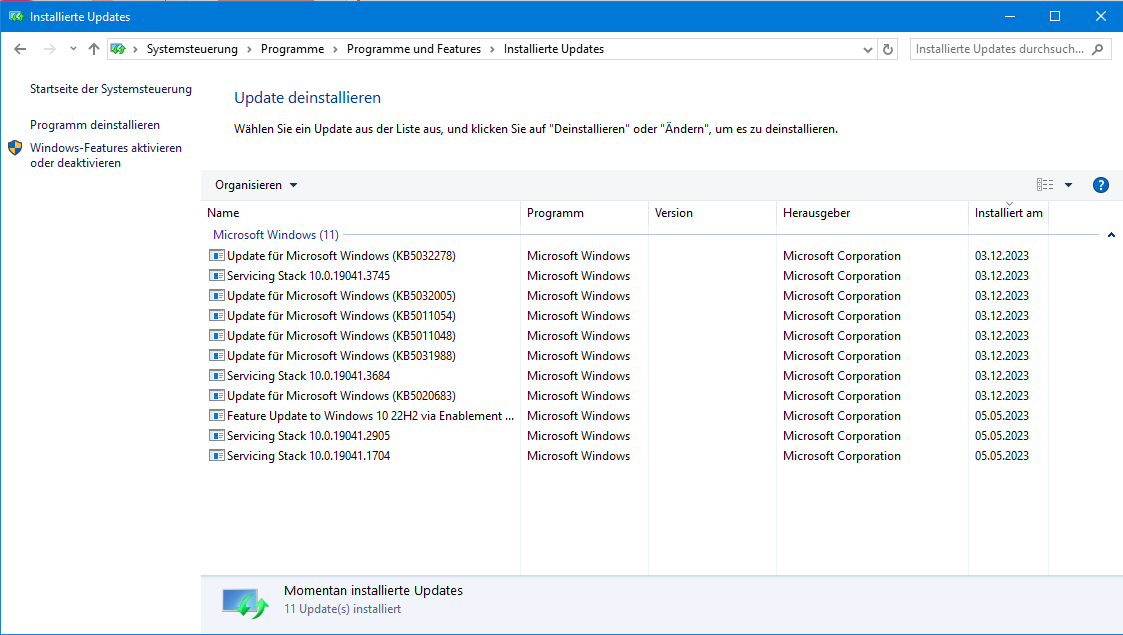Select Update für Microsoft Windows (KB5032005)

(341, 296)
